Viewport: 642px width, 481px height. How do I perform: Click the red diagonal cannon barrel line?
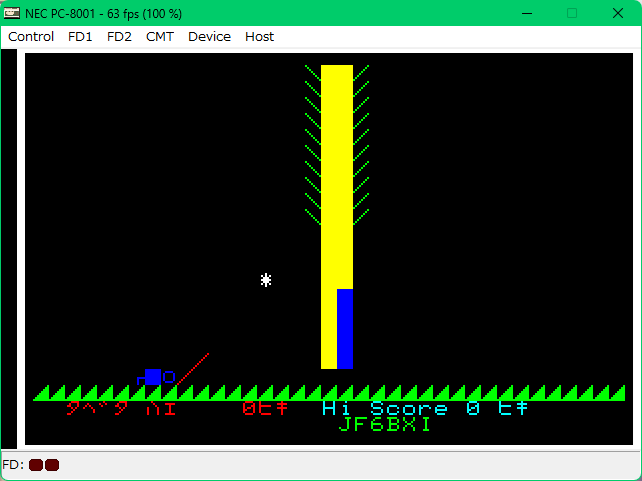[x=193, y=369]
